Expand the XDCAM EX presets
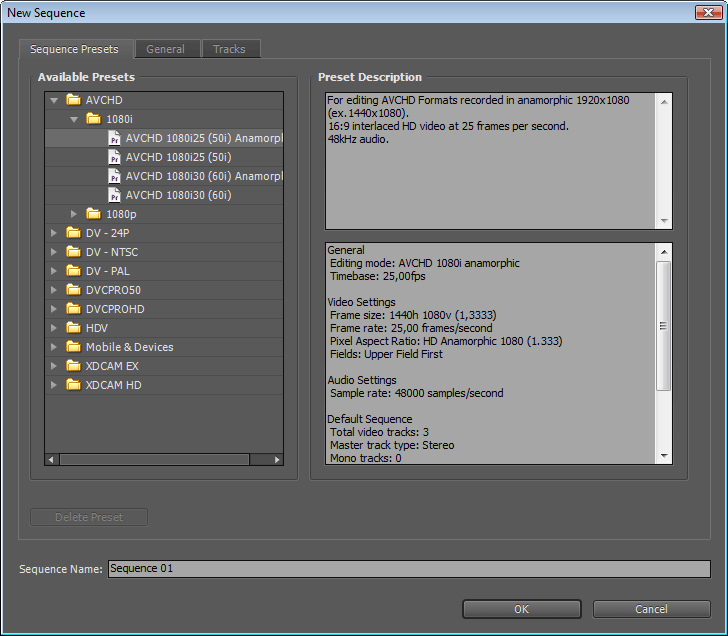 point(53,366)
